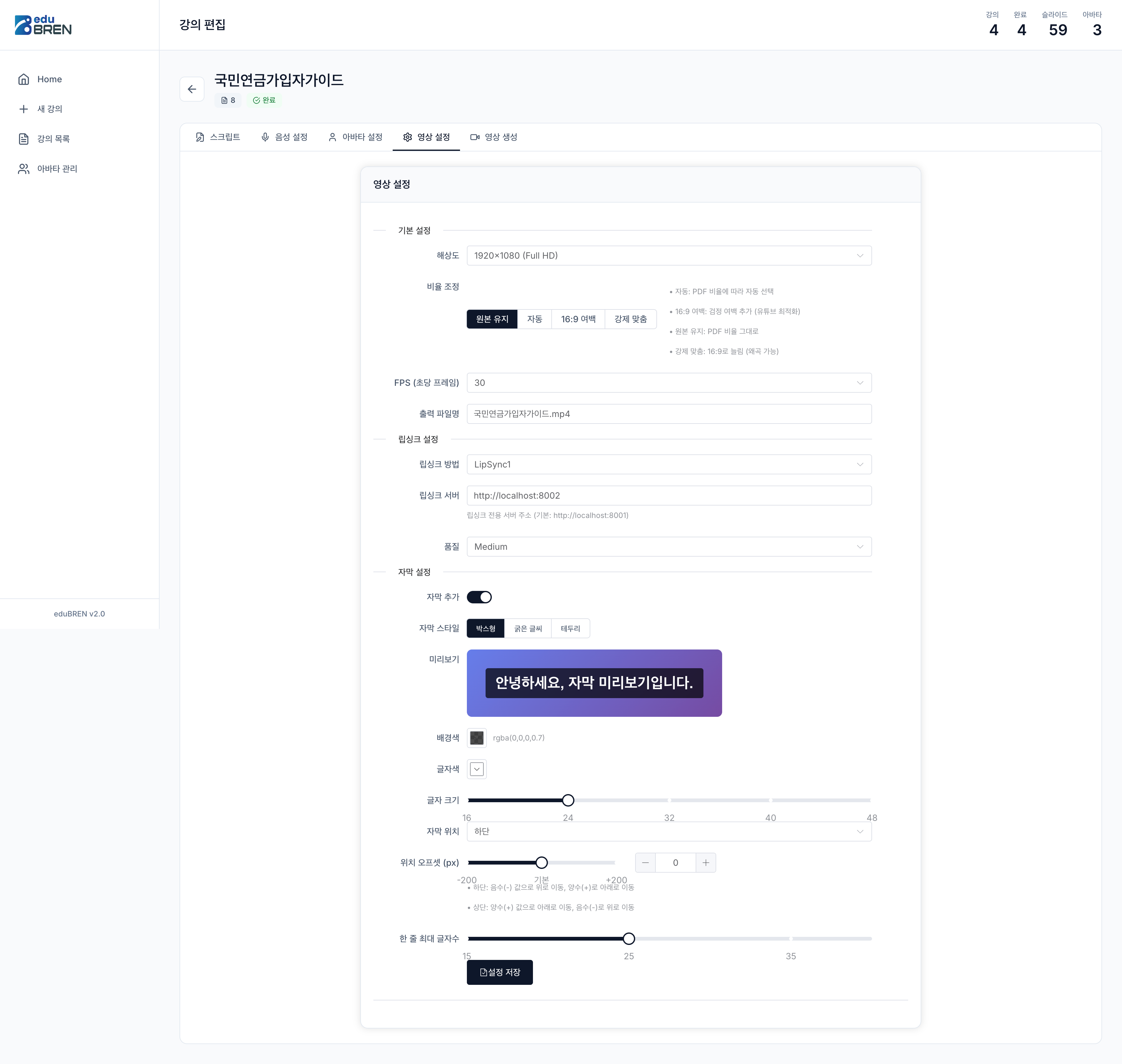Click the 완료 4 counter in header
This screenshot has width=1122, height=1064.
(x=1020, y=25)
